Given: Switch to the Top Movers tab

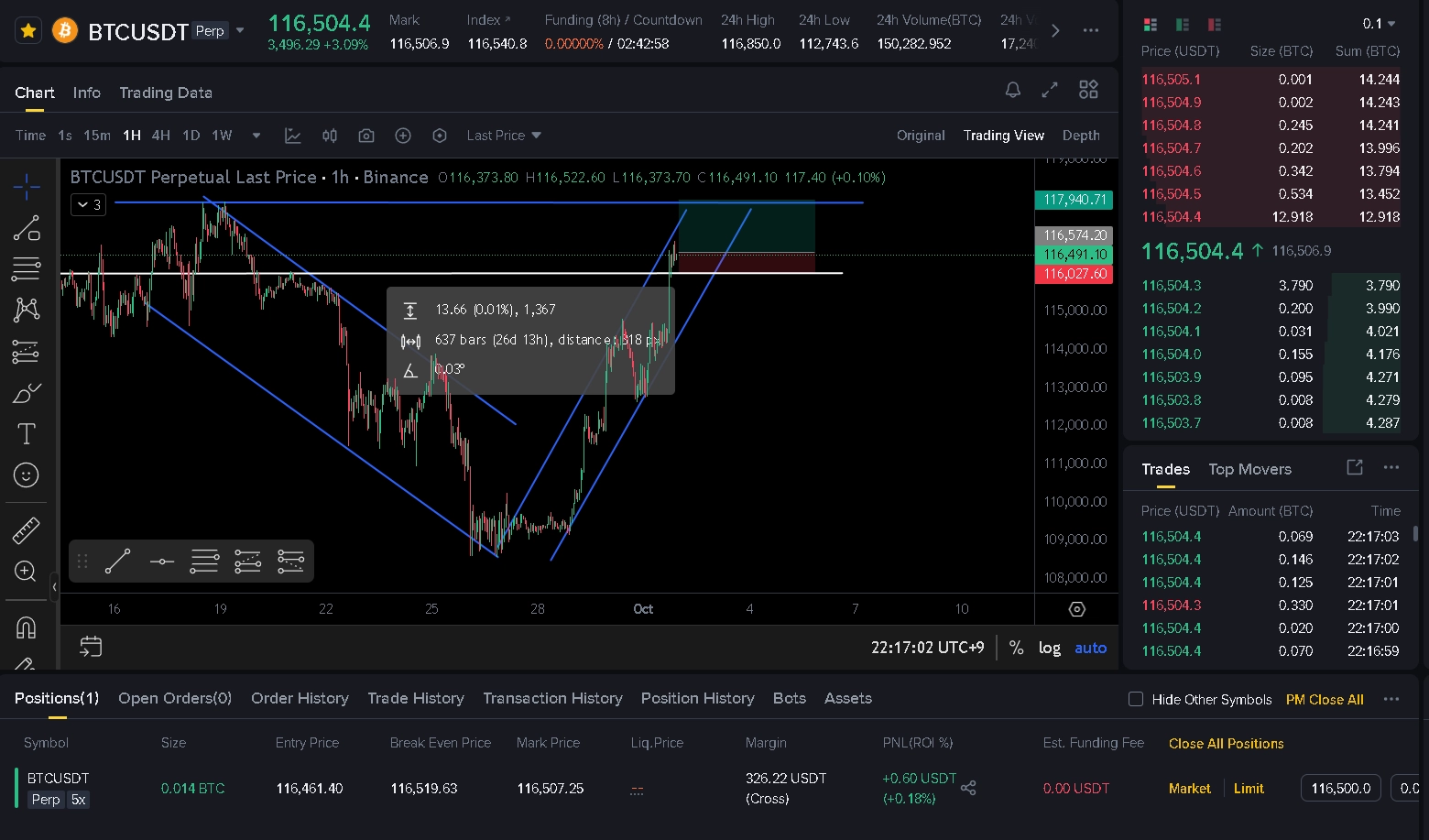Looking at the screenshot, I should point(1249,469).
